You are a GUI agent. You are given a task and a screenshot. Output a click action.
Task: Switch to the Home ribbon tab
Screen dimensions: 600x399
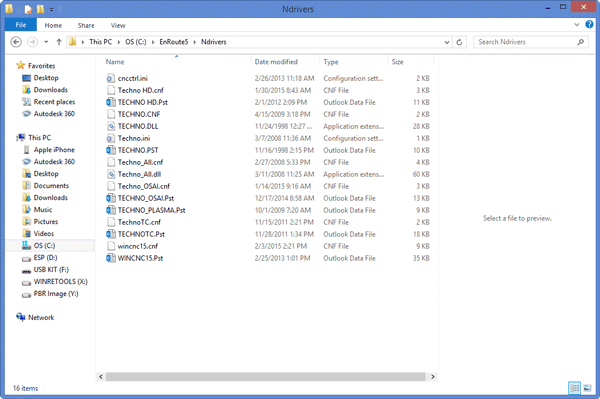click(x=53, y=25)
